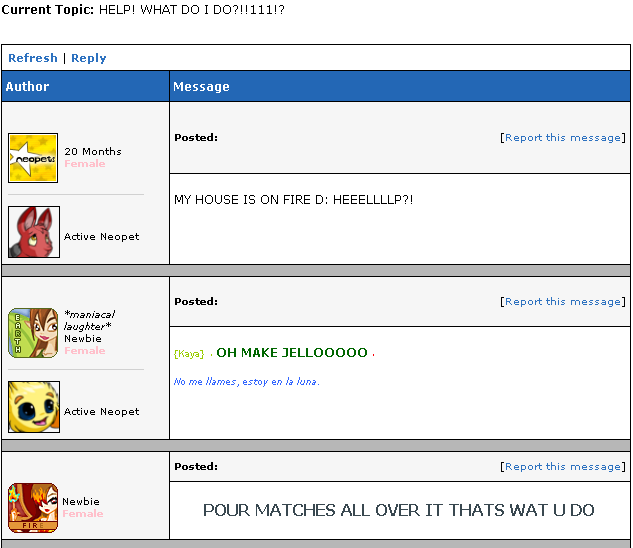Open the yellow baby Neopet picture
This screenshot has width=633, height=548.
coord(34,407)
